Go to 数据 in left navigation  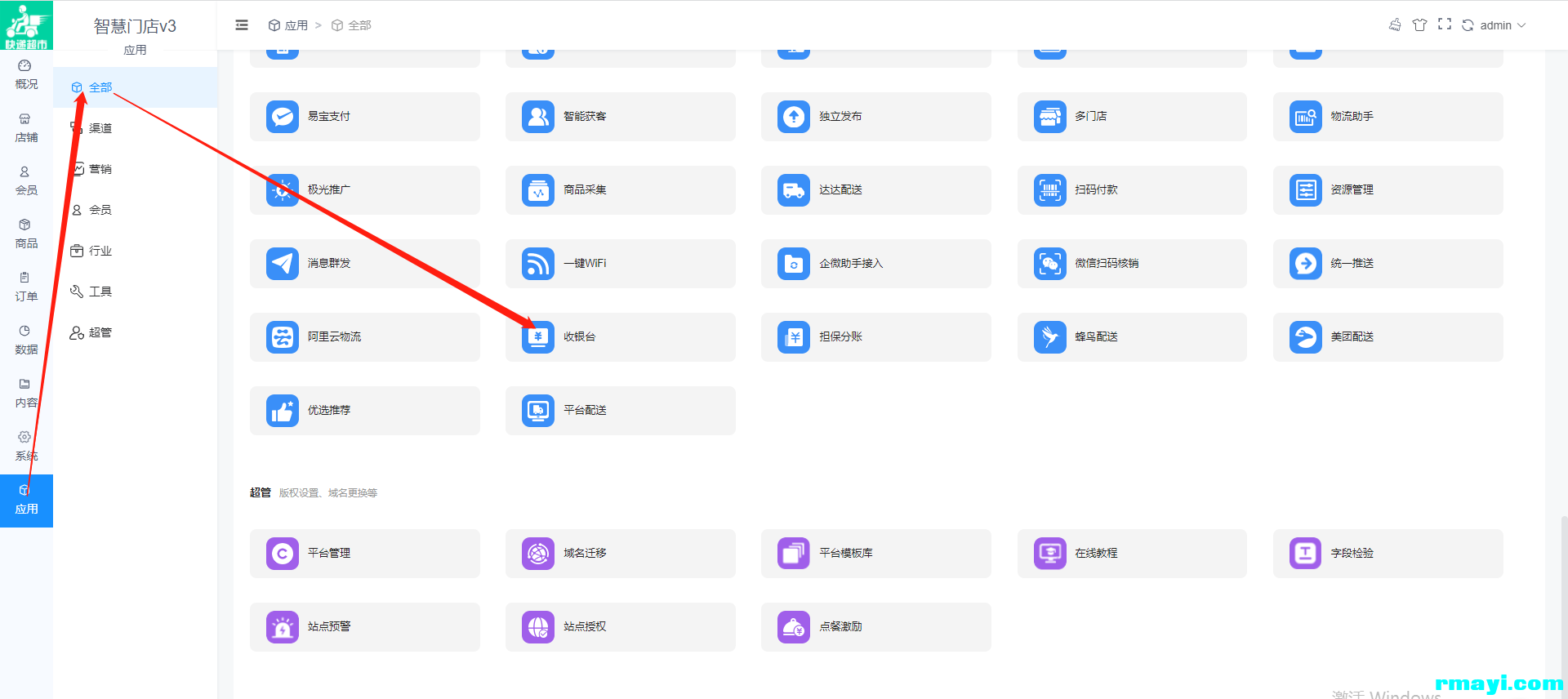pos(26,341)
